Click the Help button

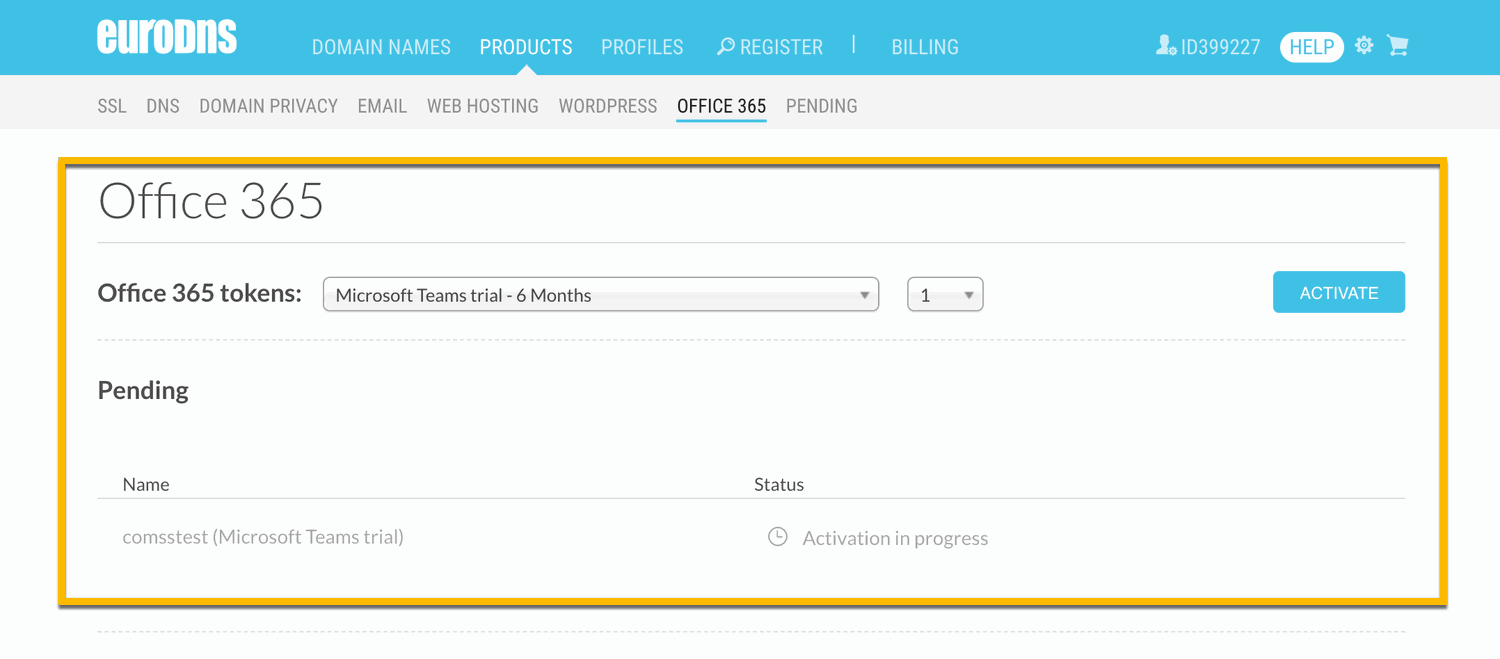1311,47
